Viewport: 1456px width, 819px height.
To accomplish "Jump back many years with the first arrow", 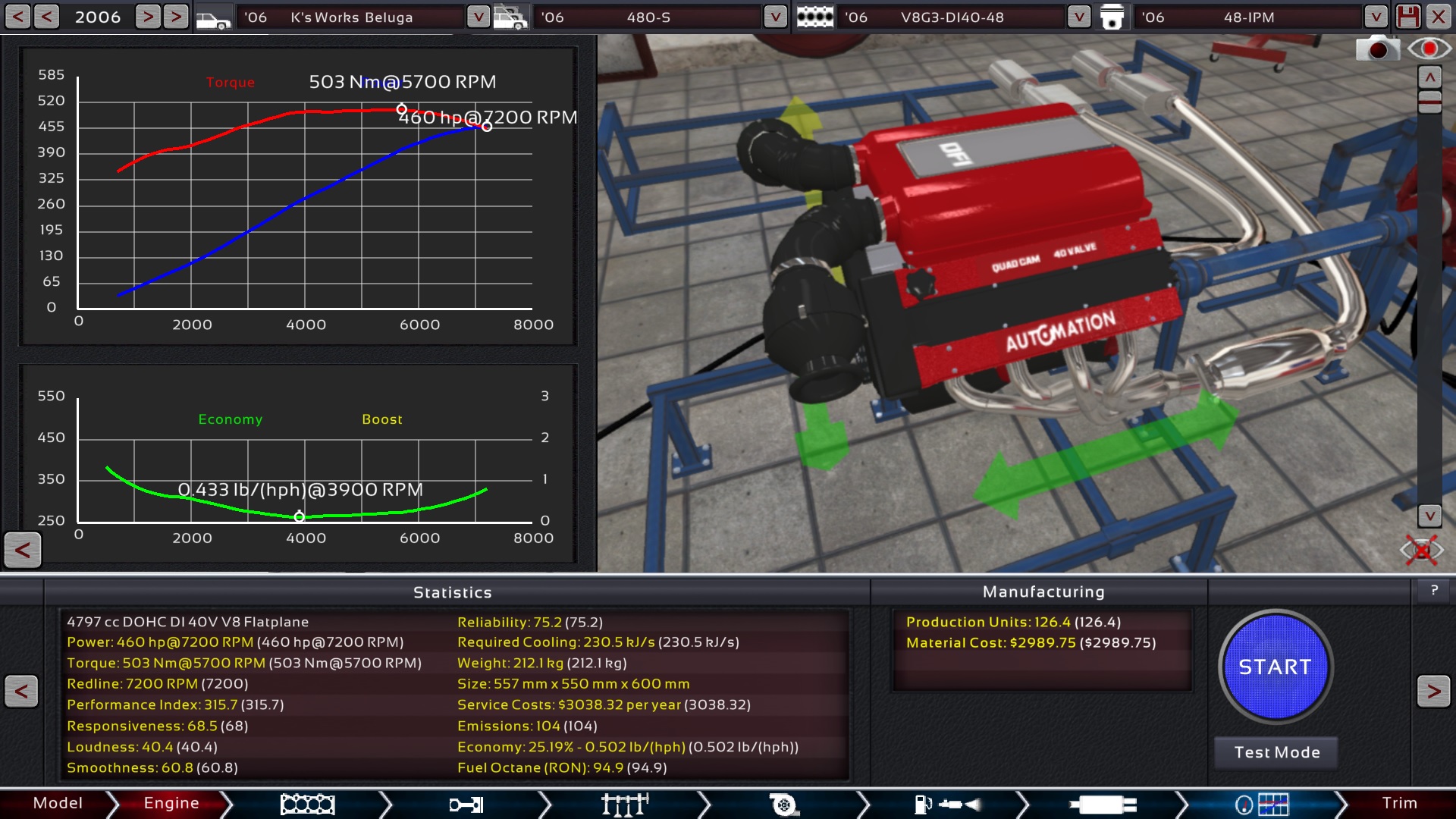I will coord(18,17).
